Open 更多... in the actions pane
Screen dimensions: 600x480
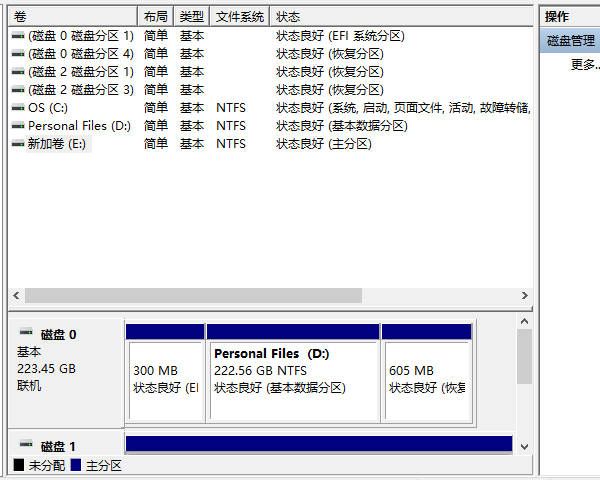pos(583,64)
